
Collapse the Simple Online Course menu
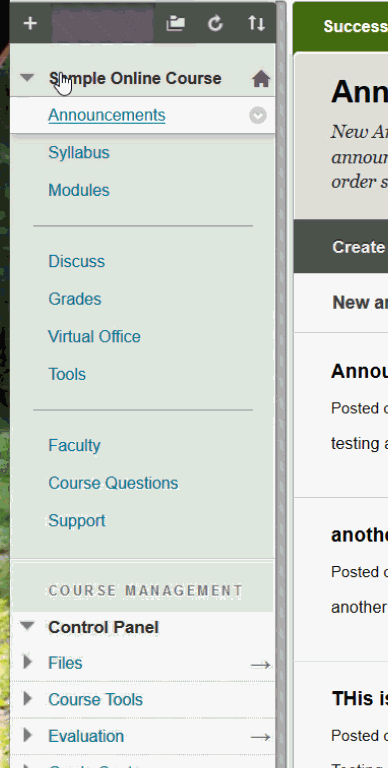pyautogui.click(x=27, y=77)
